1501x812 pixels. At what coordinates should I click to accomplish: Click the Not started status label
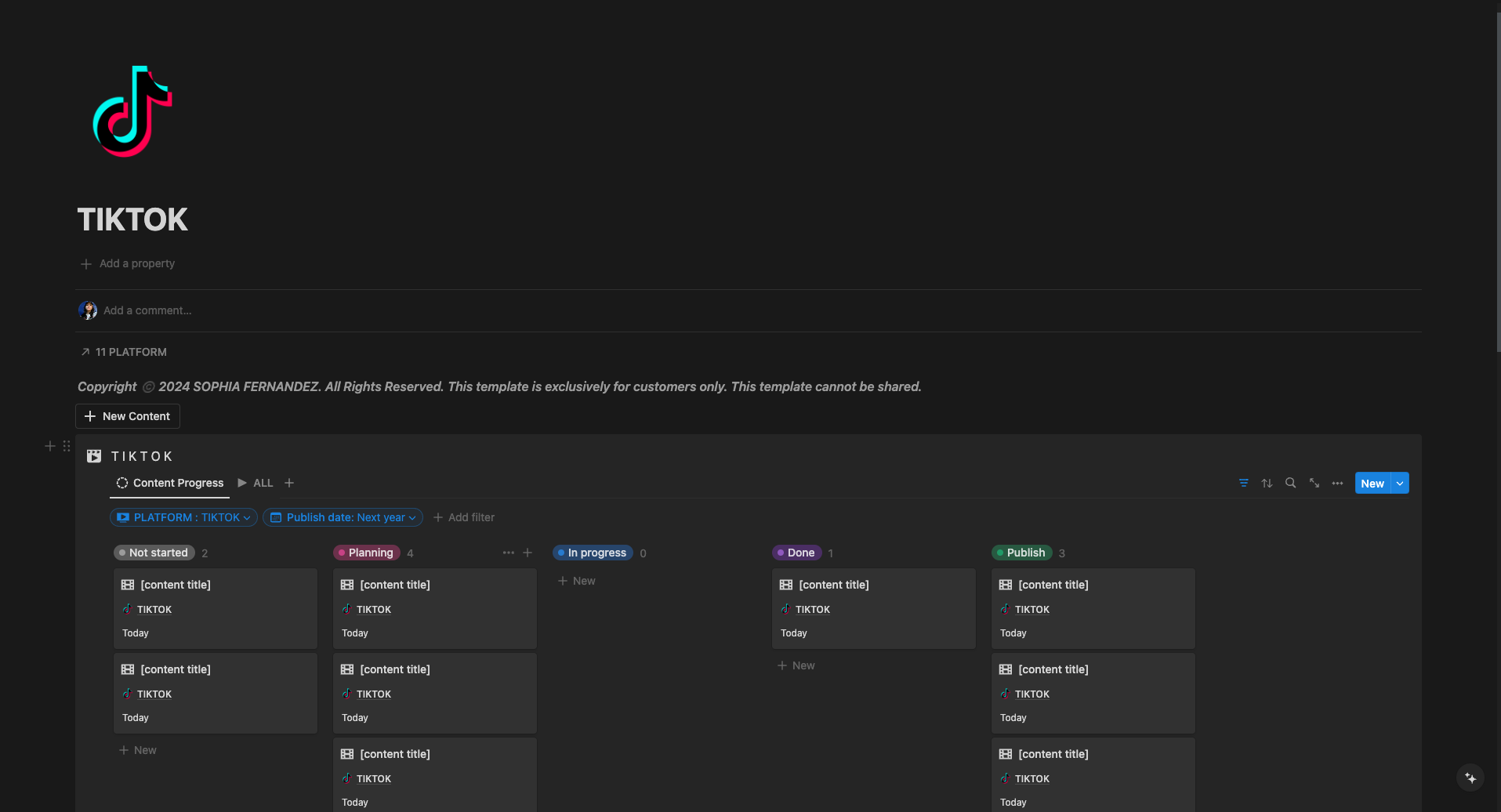154,553
